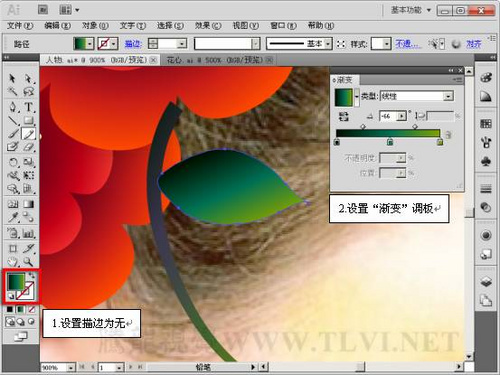500x375 pixels.
Task: Expand the gradient angle dropdown
Action: tap(402, 116)
